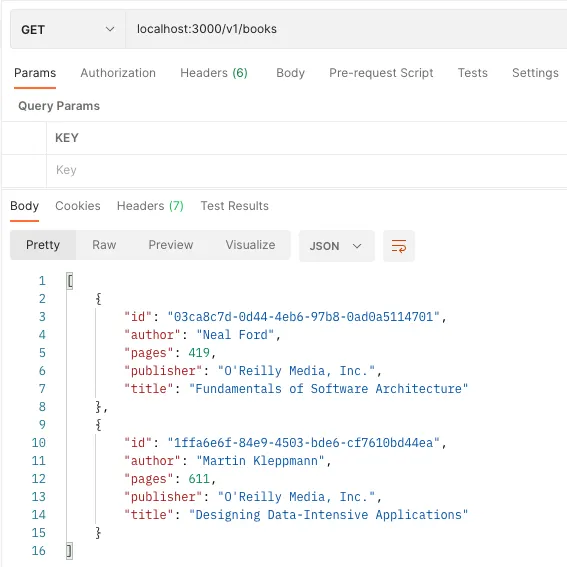The width and height of the screenshot is (567, 567).
Task: Open the Settings tab
Action: pos(535,73)
